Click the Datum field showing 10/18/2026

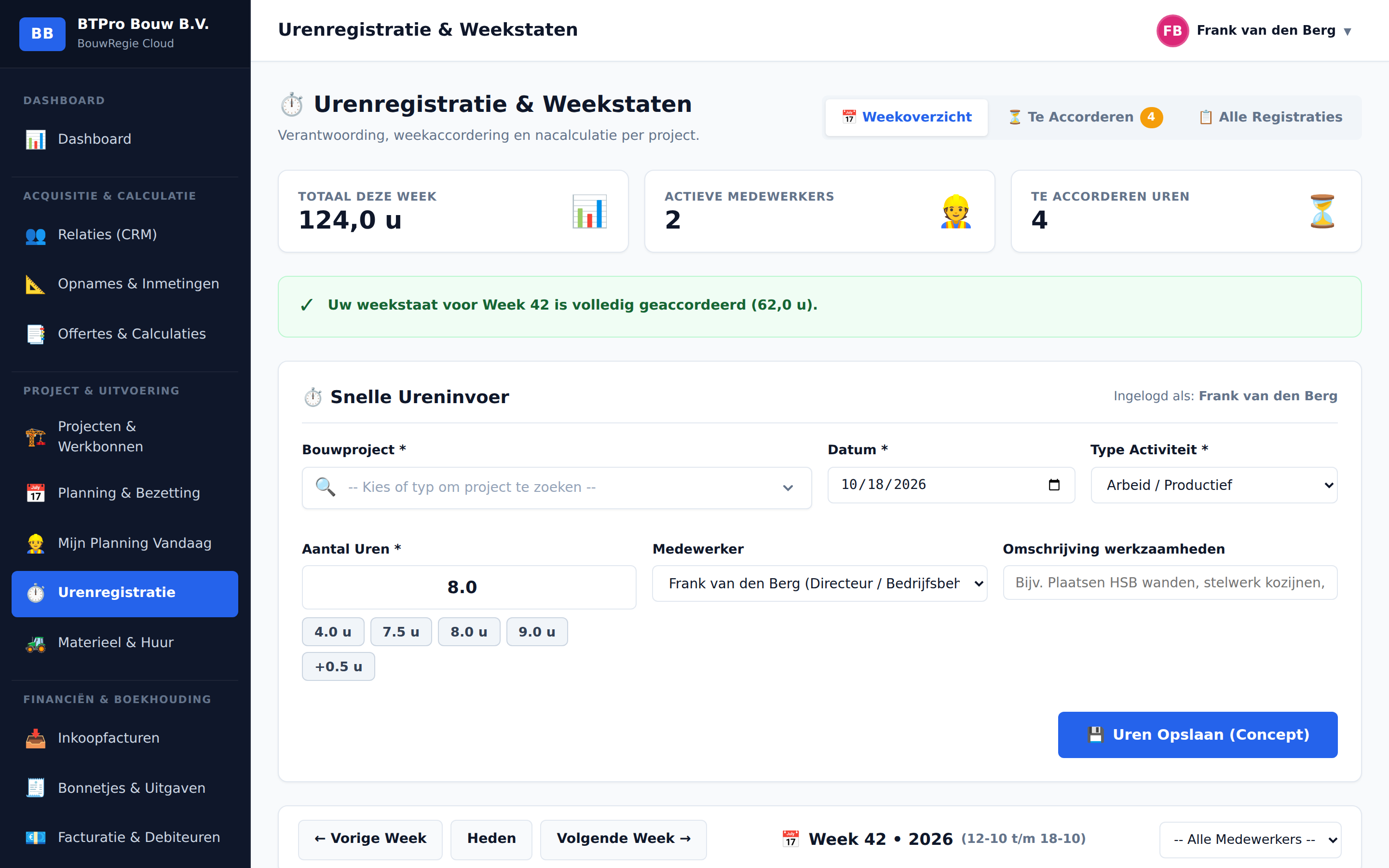[x=951, y=485]
